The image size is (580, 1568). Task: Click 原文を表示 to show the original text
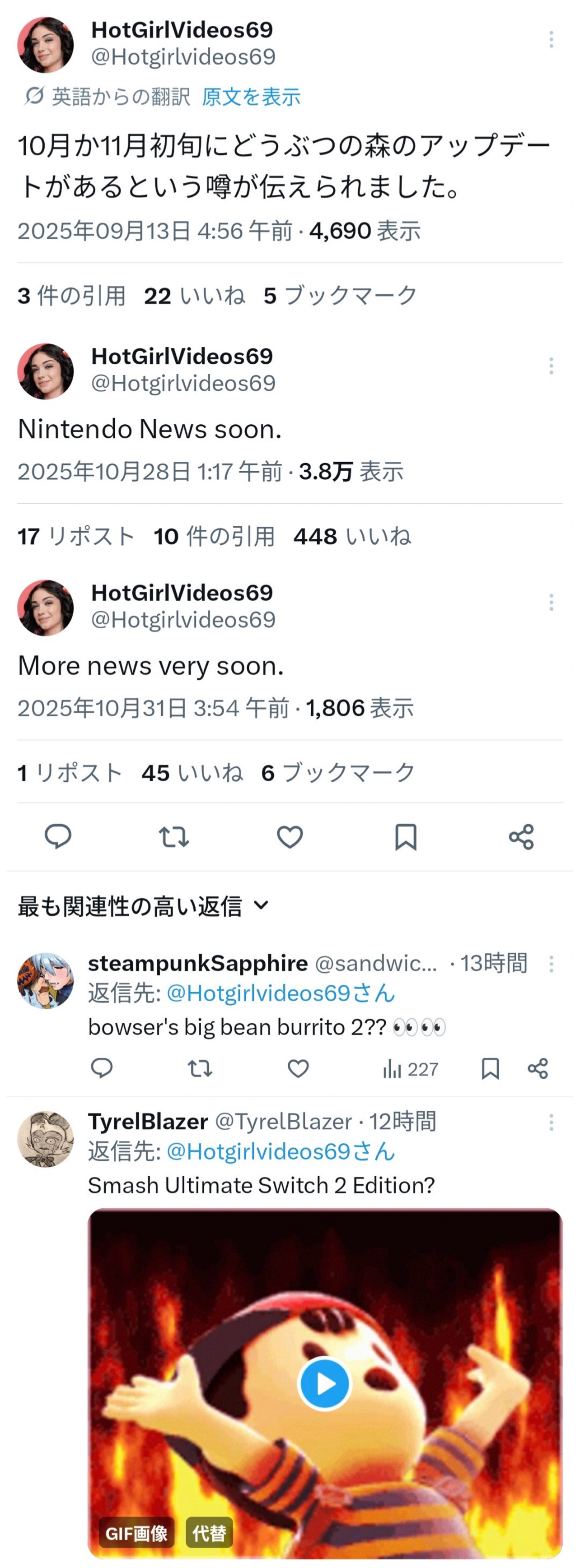click(251, 97)
